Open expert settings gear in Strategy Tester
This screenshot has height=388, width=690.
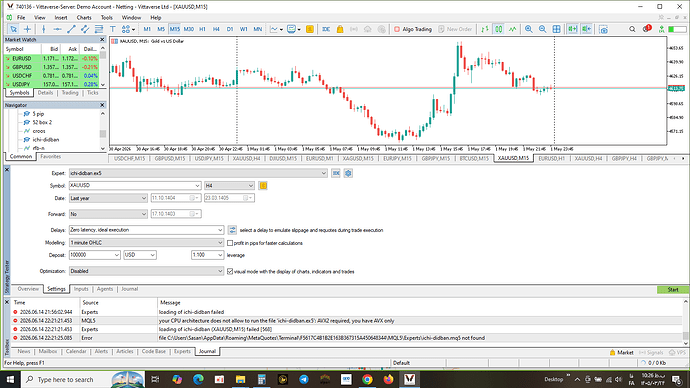tap(348, 173)
